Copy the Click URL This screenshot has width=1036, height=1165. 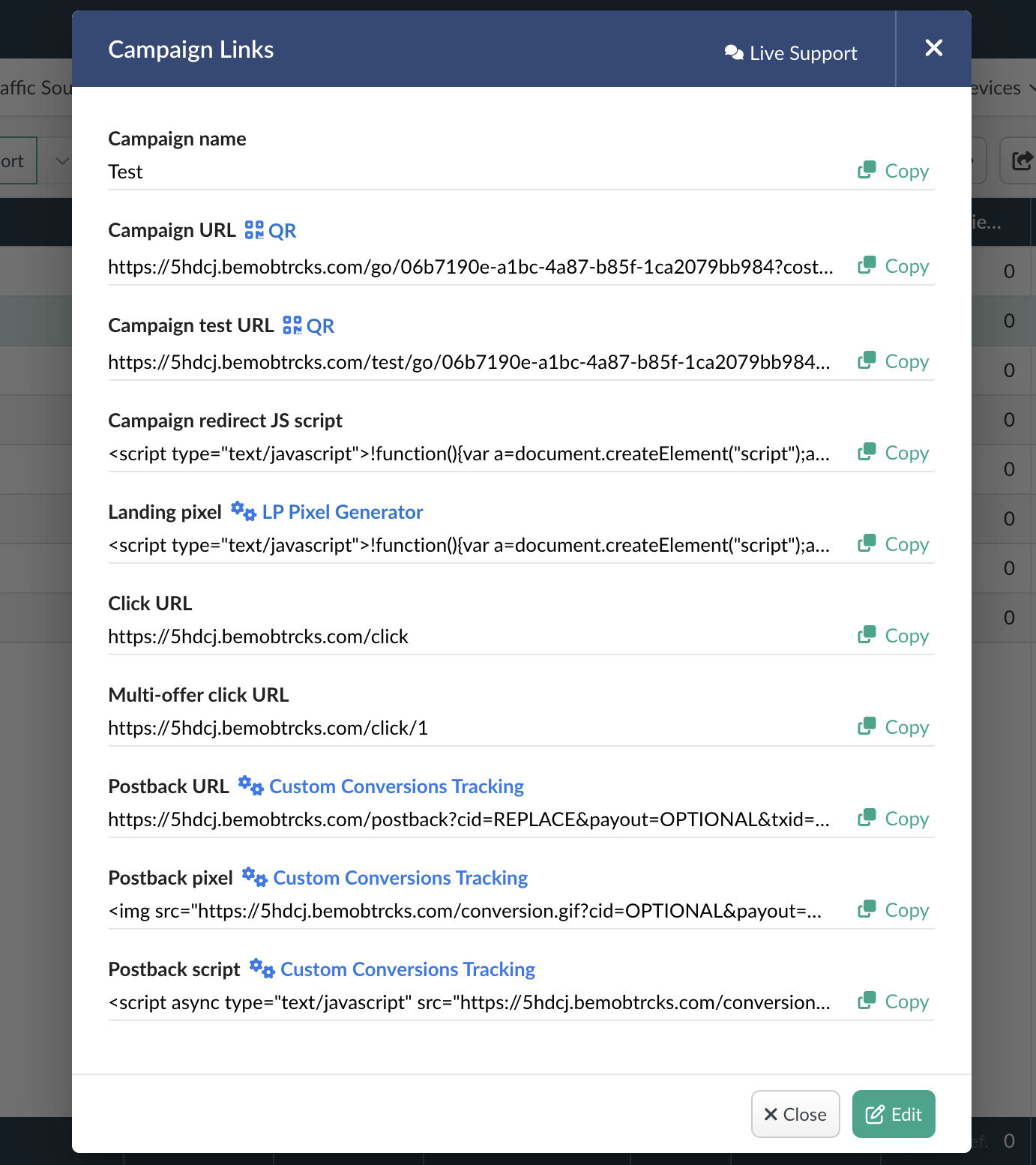[894, 636]
